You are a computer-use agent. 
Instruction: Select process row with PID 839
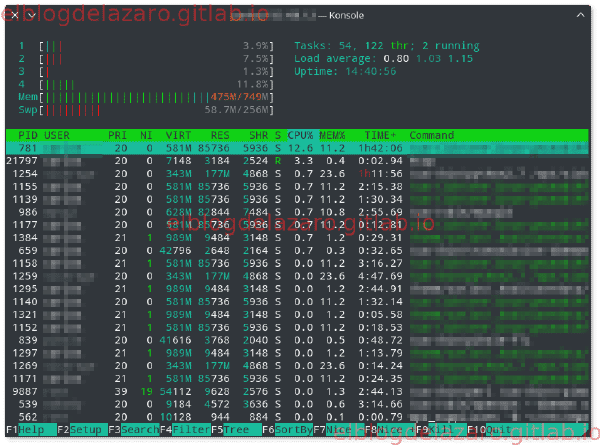coord(297,340)
